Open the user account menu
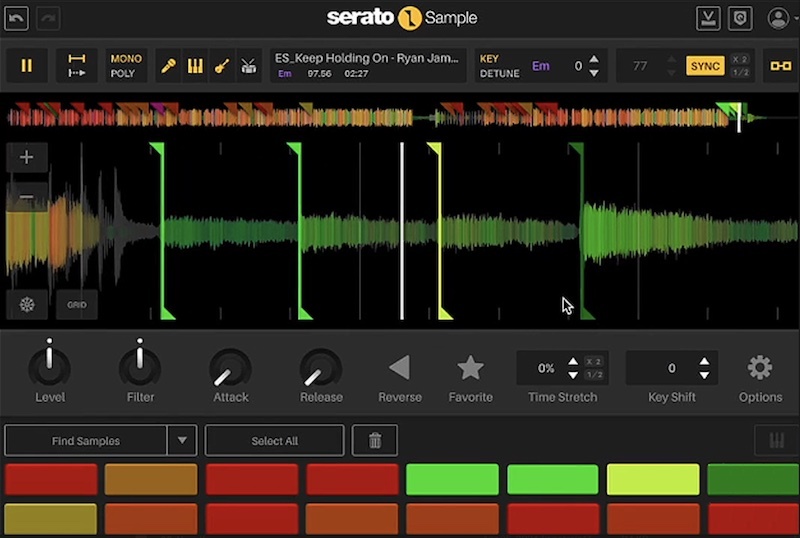The height and width of the screenshot is (538, 800). tap(778, 18)
